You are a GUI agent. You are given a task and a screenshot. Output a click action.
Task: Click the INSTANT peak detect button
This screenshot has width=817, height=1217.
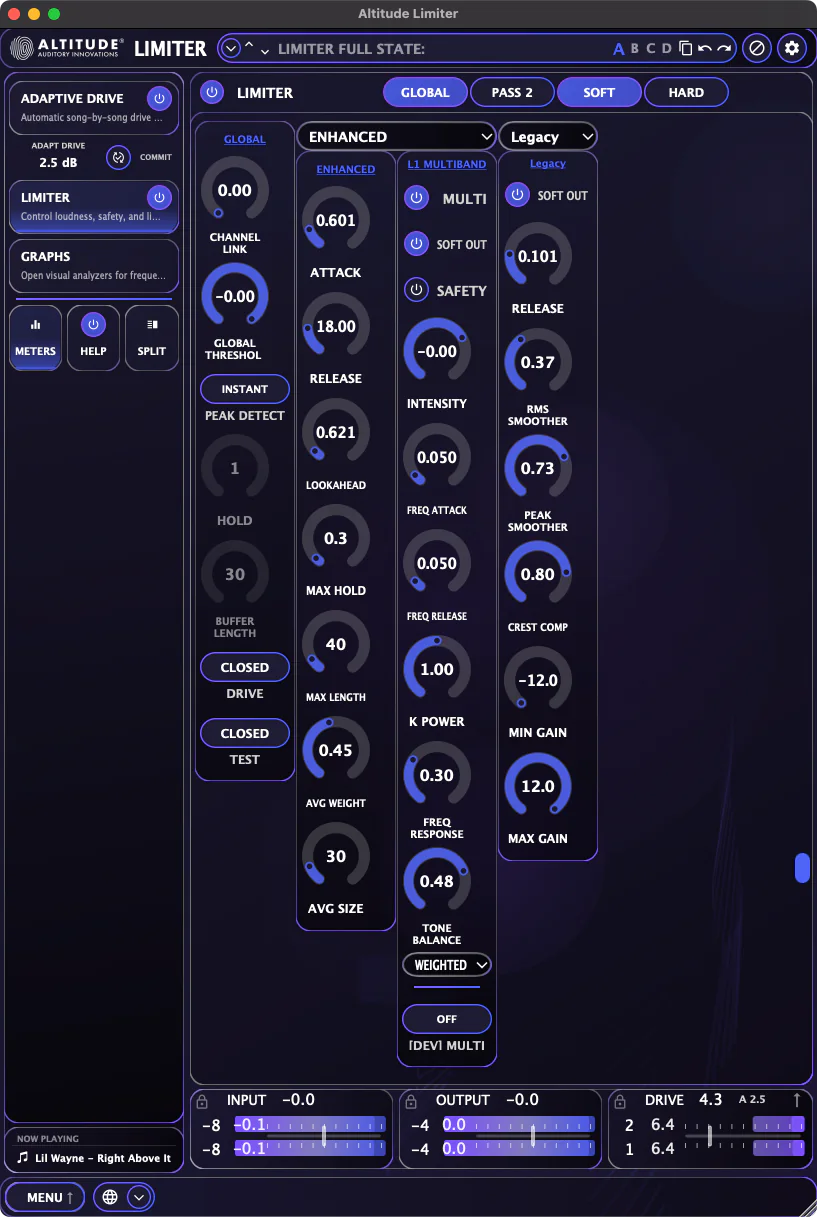[245, 389]
